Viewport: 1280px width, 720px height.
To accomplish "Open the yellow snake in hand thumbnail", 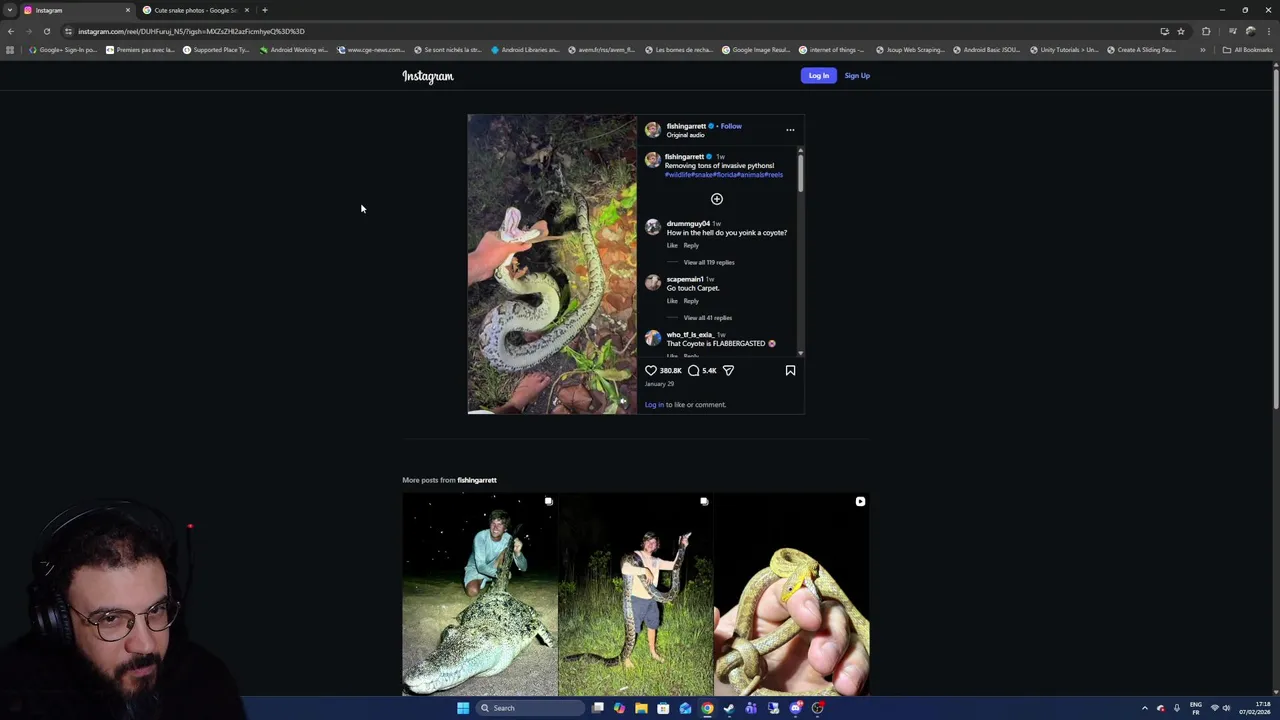I will pos(791,594).
